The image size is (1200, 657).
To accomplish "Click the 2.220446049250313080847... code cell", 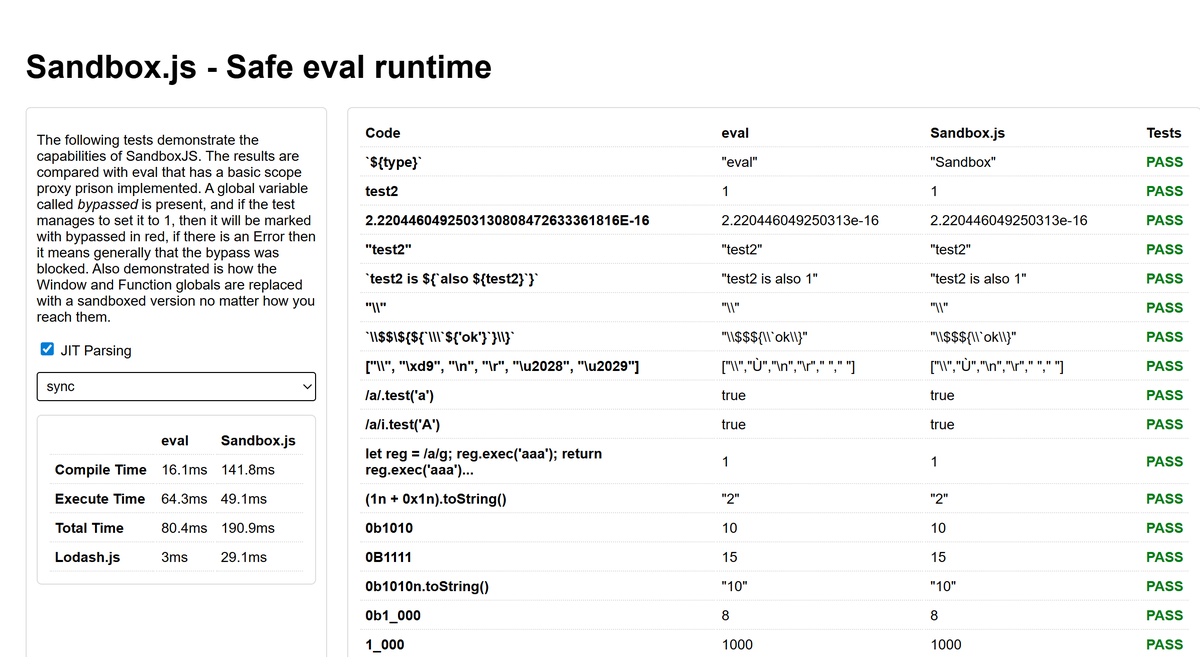I will [x=507, y=220].
